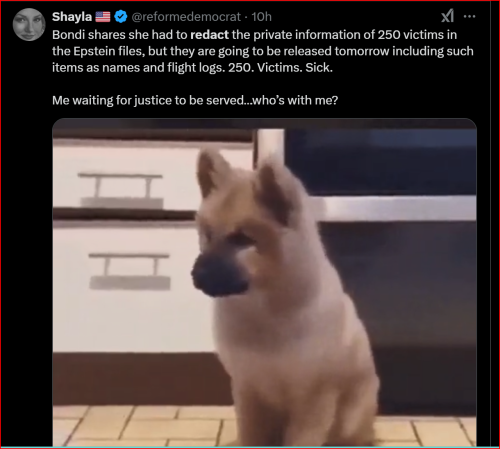The height and width of the screenshot is (449, 500).
Task: Open the Shayla display name link
Action: 72,17
